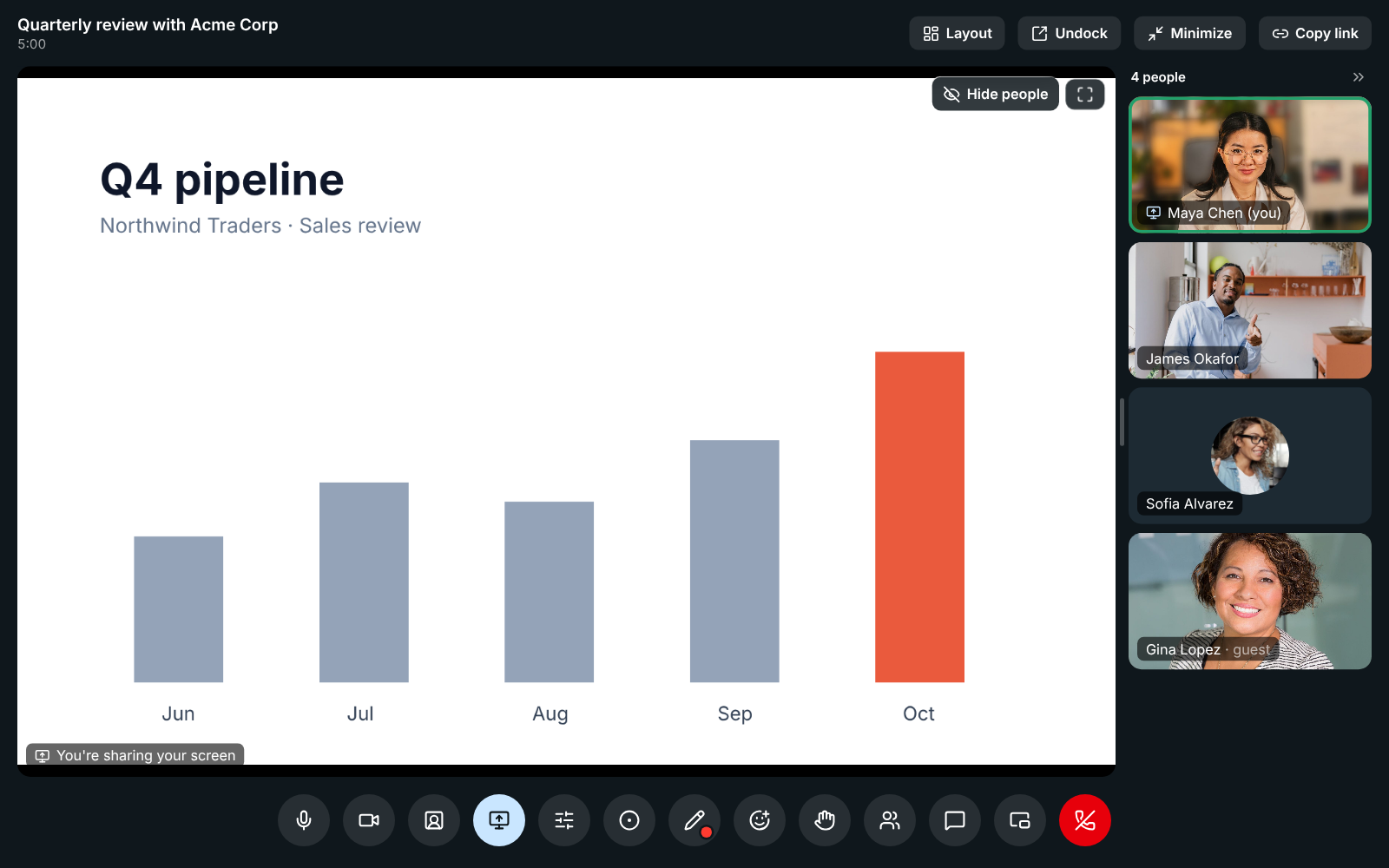Open the emoji reactions button
Screen dimensions: 1389x868
pos(760,820)
